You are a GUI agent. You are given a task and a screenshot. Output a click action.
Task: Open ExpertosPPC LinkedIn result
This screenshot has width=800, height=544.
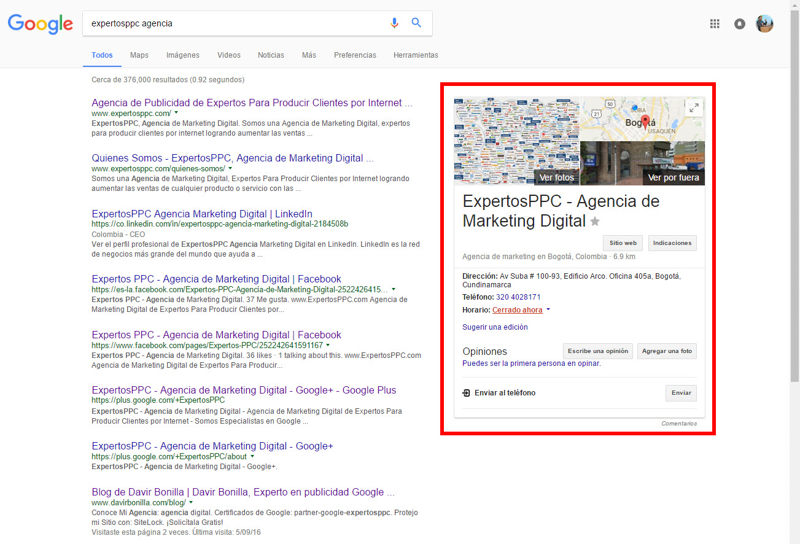pos(202,214)
